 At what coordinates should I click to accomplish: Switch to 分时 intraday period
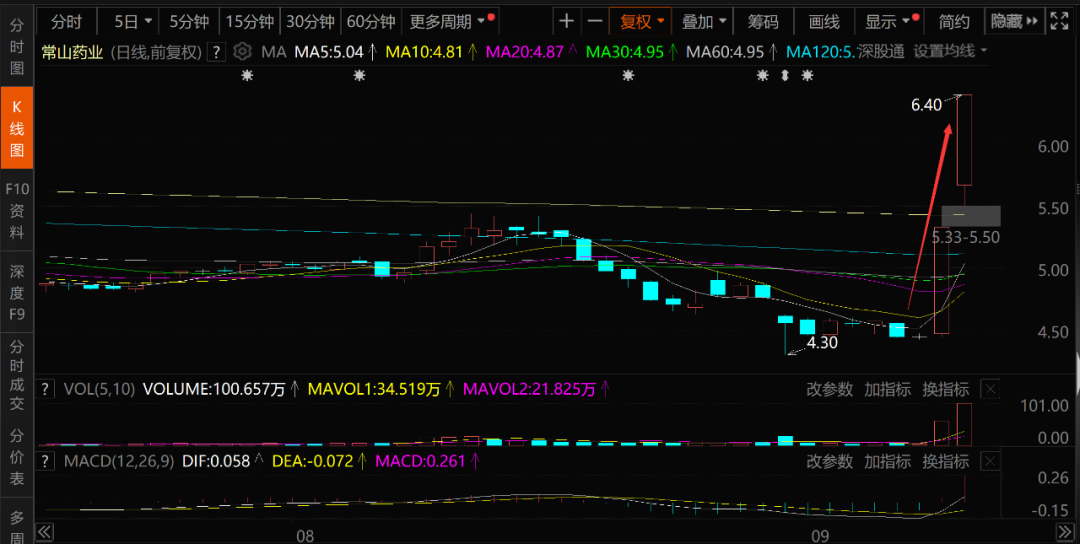tap(67, 22)
